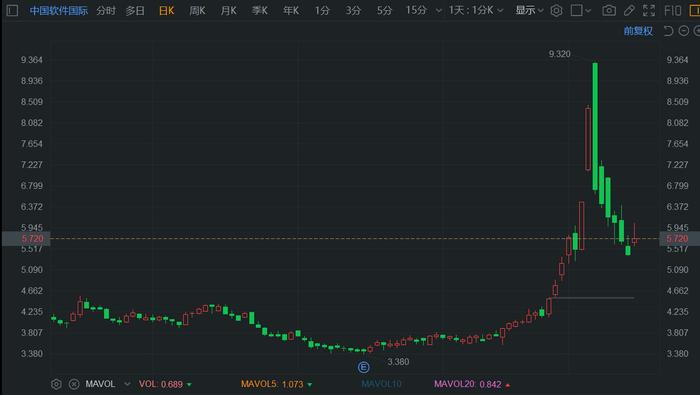Click the VOL 0.689 value
700x395 pixels.
pos(165,384)
